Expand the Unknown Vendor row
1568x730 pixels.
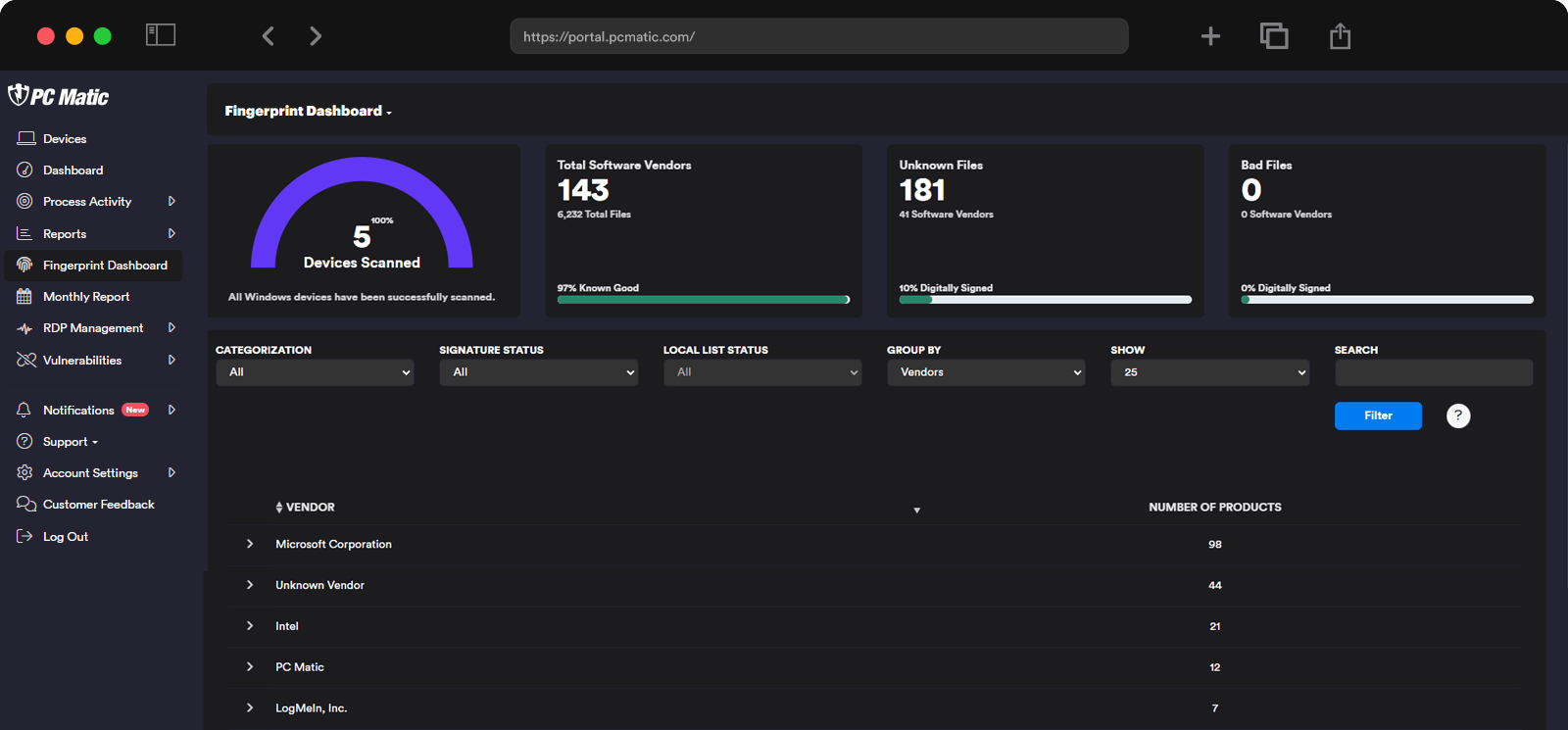(250, 585)
